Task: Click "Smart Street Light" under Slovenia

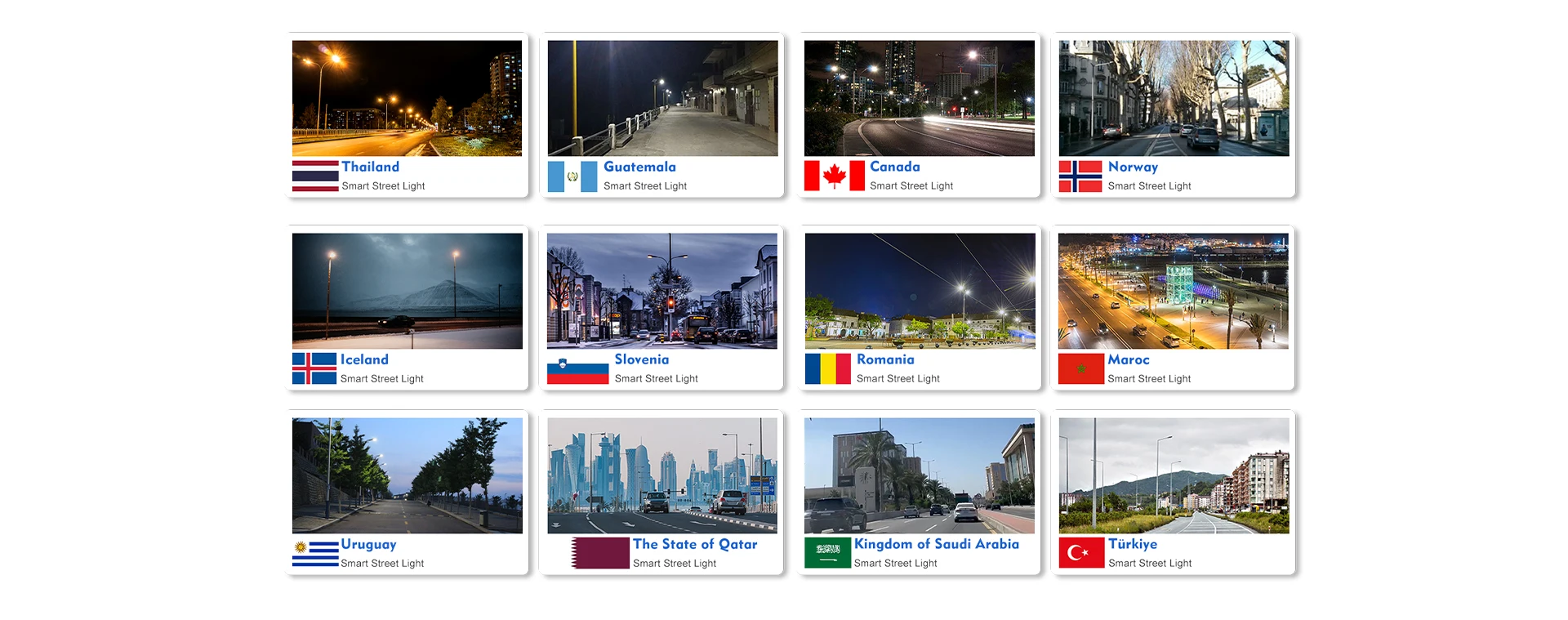Action: point(657,379)
